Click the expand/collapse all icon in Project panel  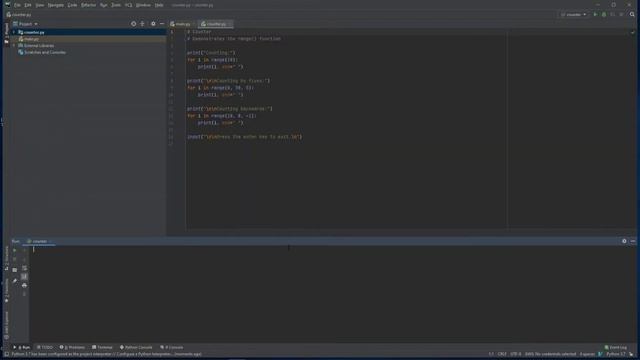click(142, 24)
